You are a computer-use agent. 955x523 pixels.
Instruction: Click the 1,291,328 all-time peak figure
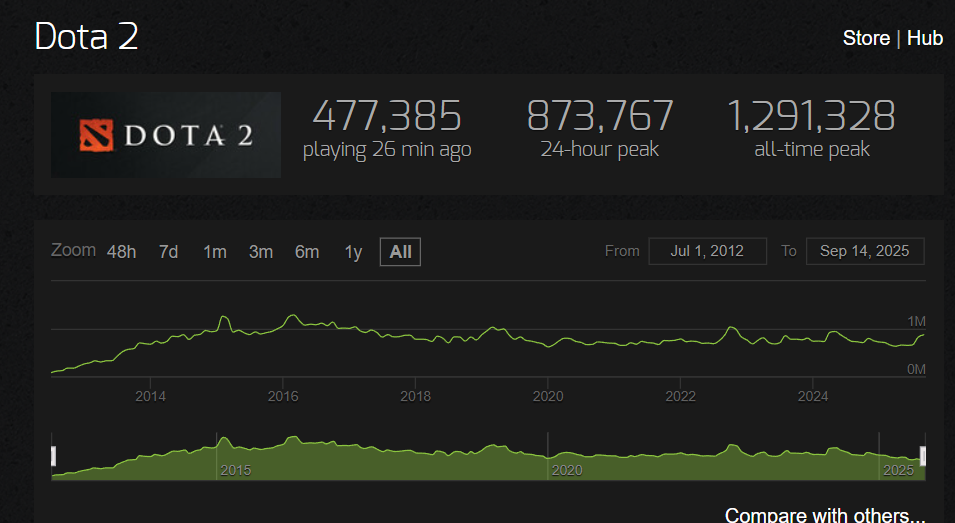pyautogui.click(x=811, y=116)
